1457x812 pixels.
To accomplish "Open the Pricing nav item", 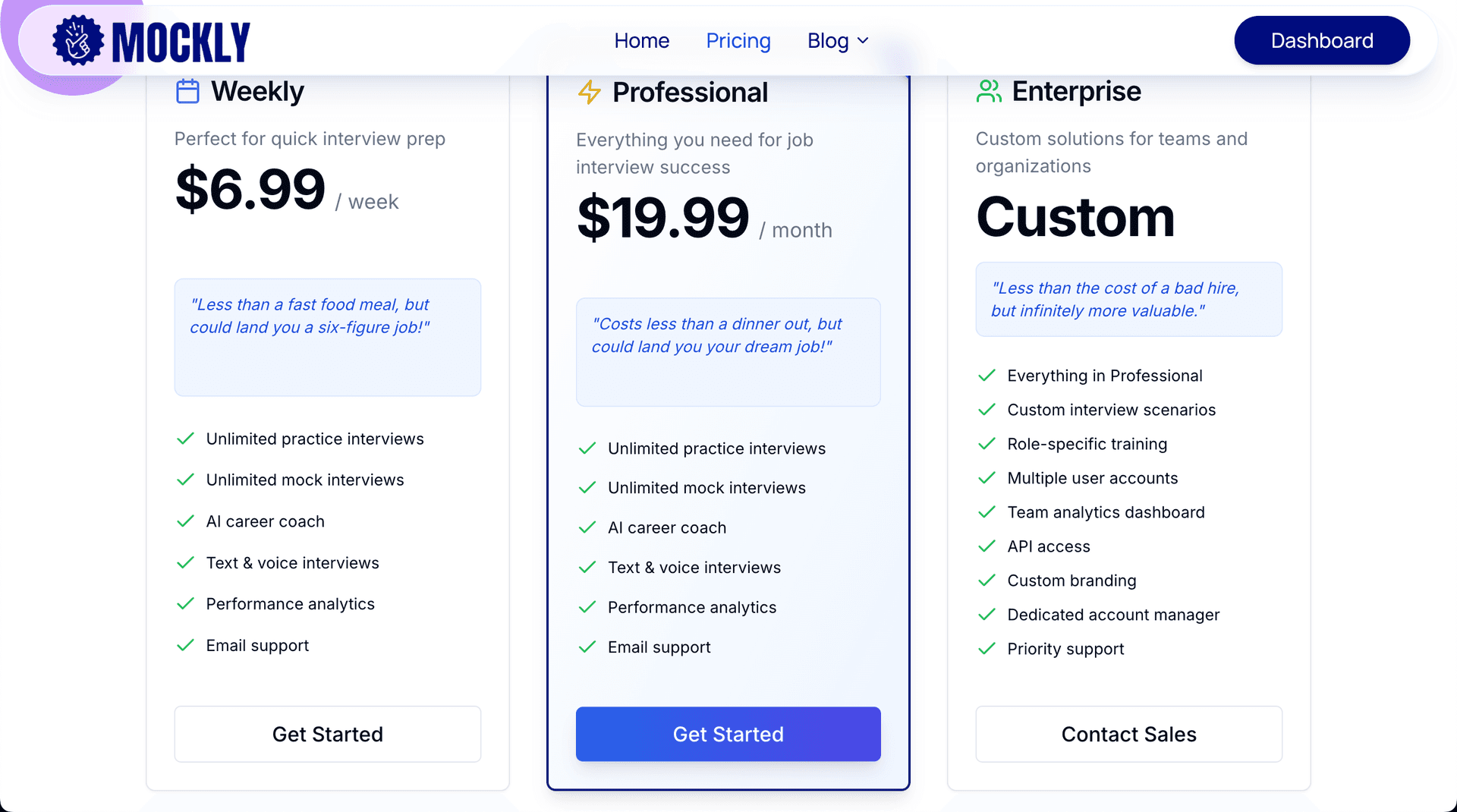I will click(x=738, y=41).
